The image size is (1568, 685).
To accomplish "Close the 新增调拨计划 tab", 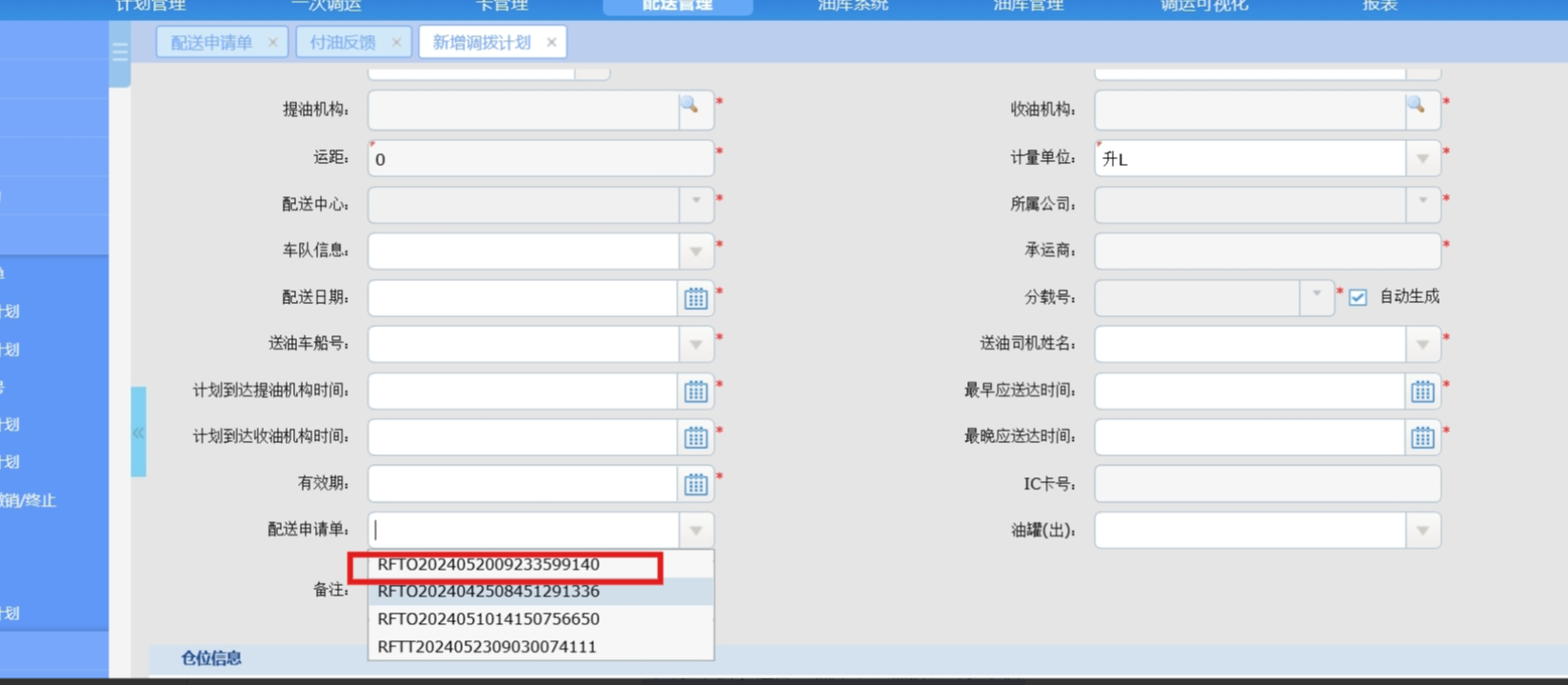I will tap(551, 43).
